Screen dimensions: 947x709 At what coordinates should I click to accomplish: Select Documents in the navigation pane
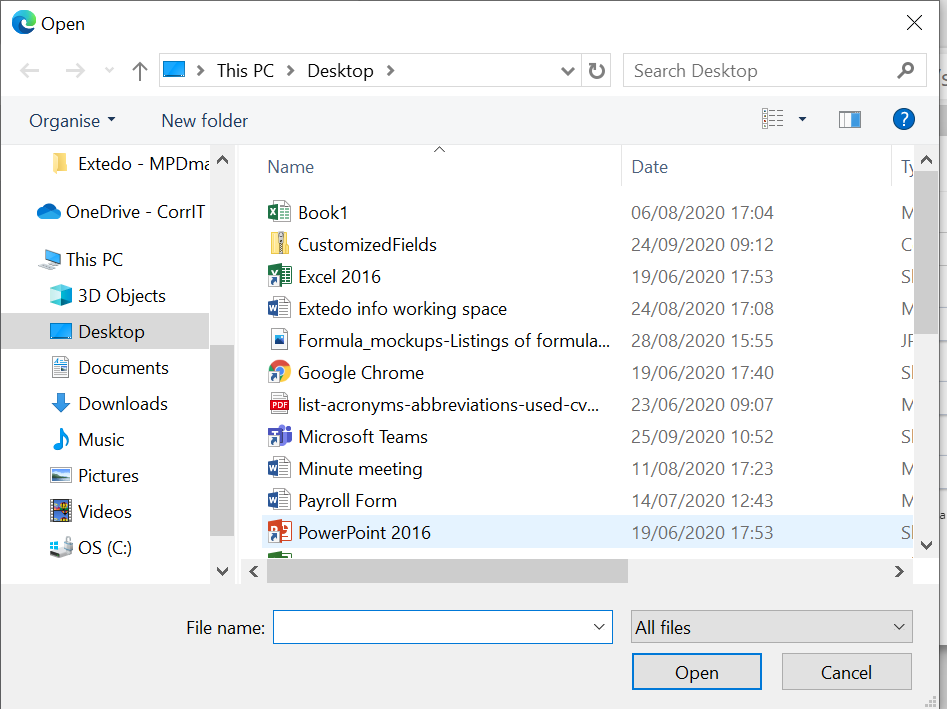pyautogui.click(x=123, y=368)
